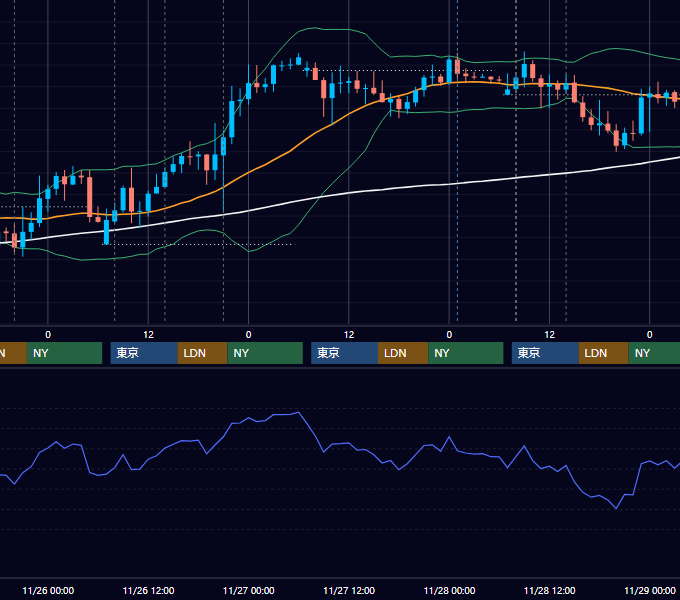Screen dimensions: 680x600
Task: Select the LDN session block for 11/27
Action: pyautogui.click(x=403, y=353)
